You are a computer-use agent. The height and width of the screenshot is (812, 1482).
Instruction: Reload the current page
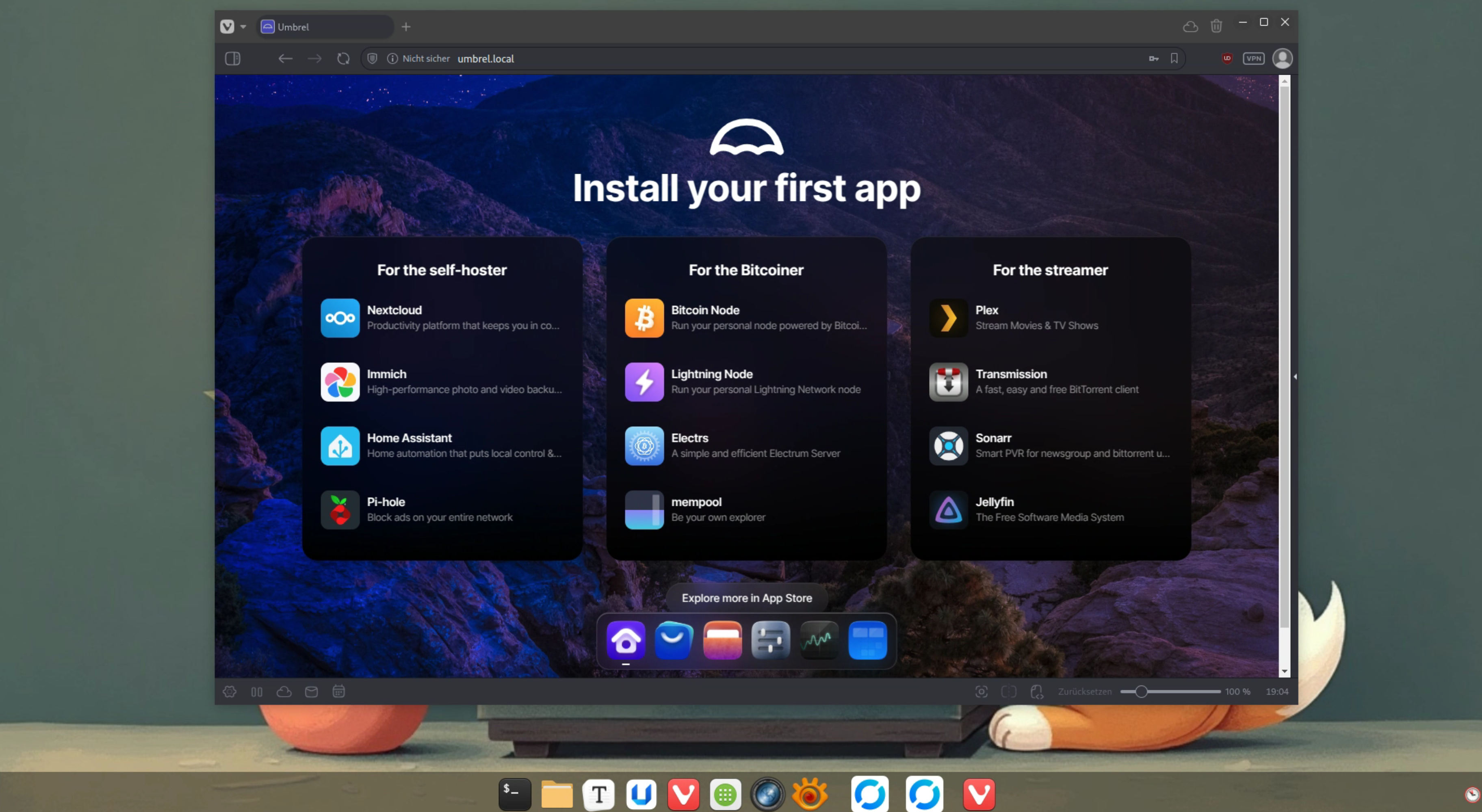click(x=343, y=58)
